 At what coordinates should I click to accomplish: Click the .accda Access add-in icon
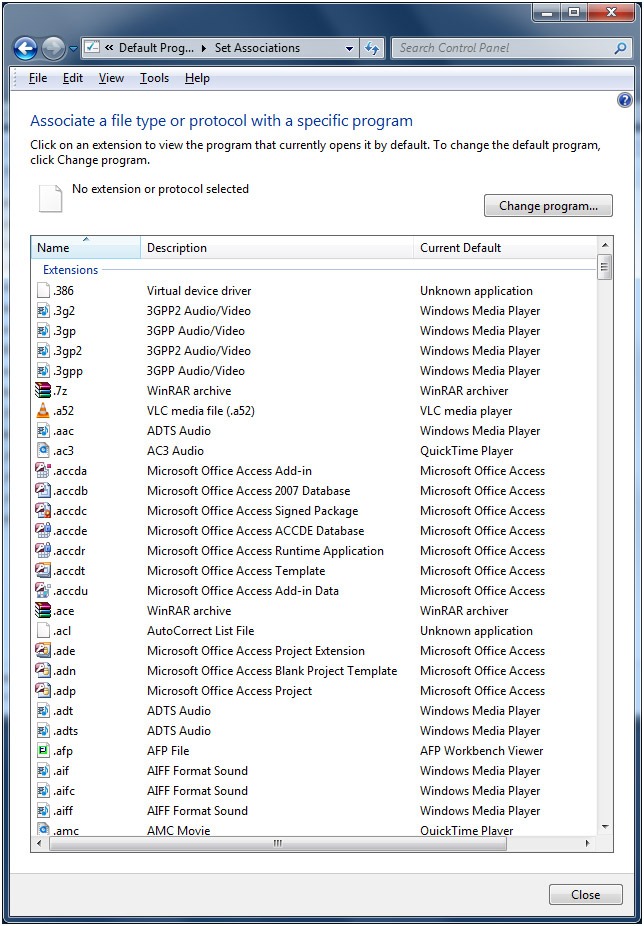coord(43,471)
